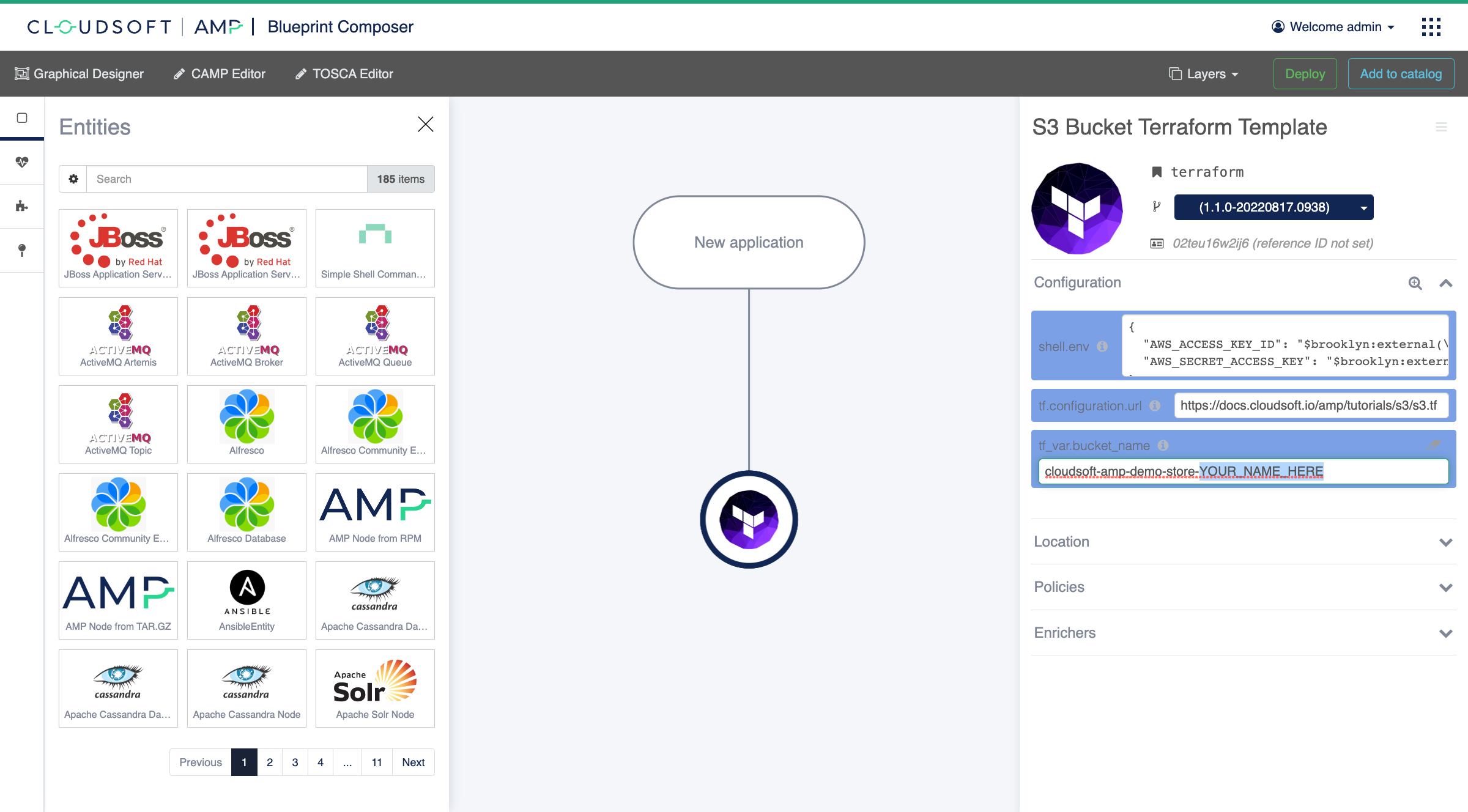Pick the Apache Cassandra Node entity
This screenshot has width=1468, height=812.
[x=247, y=688]
